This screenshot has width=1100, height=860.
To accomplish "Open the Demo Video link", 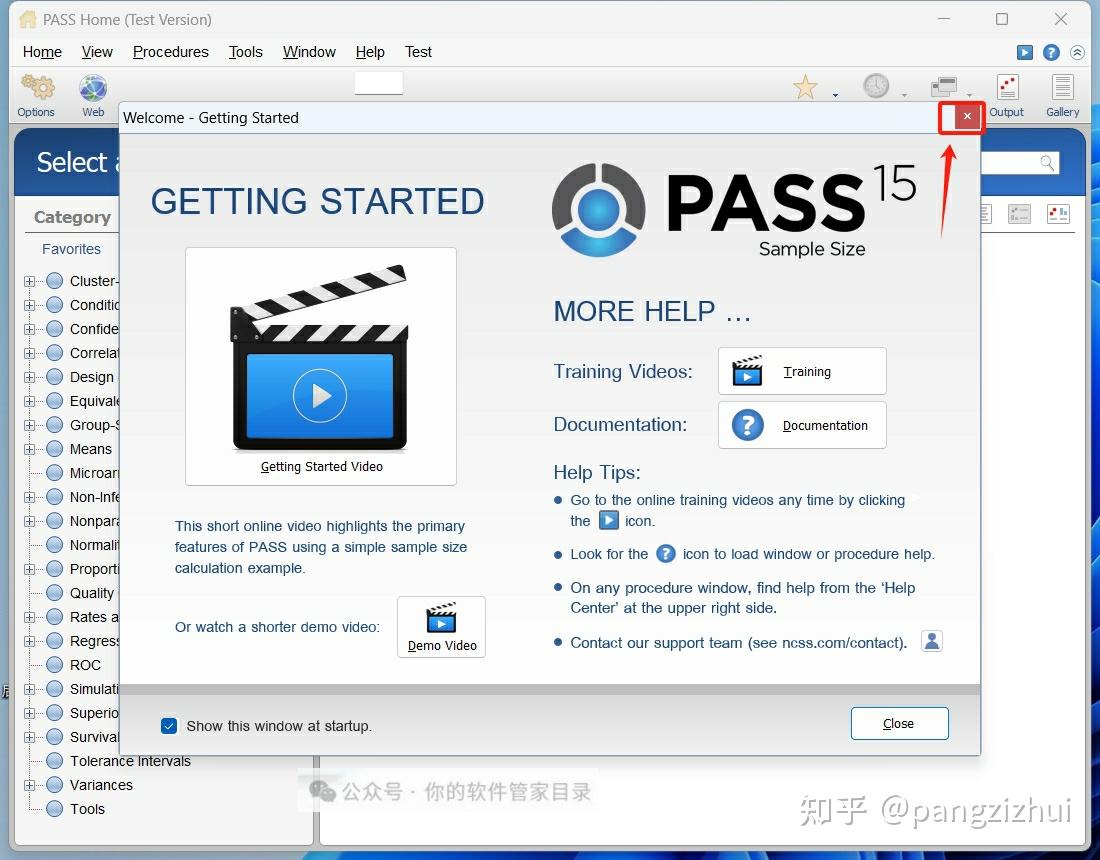I will coord(441,627).
